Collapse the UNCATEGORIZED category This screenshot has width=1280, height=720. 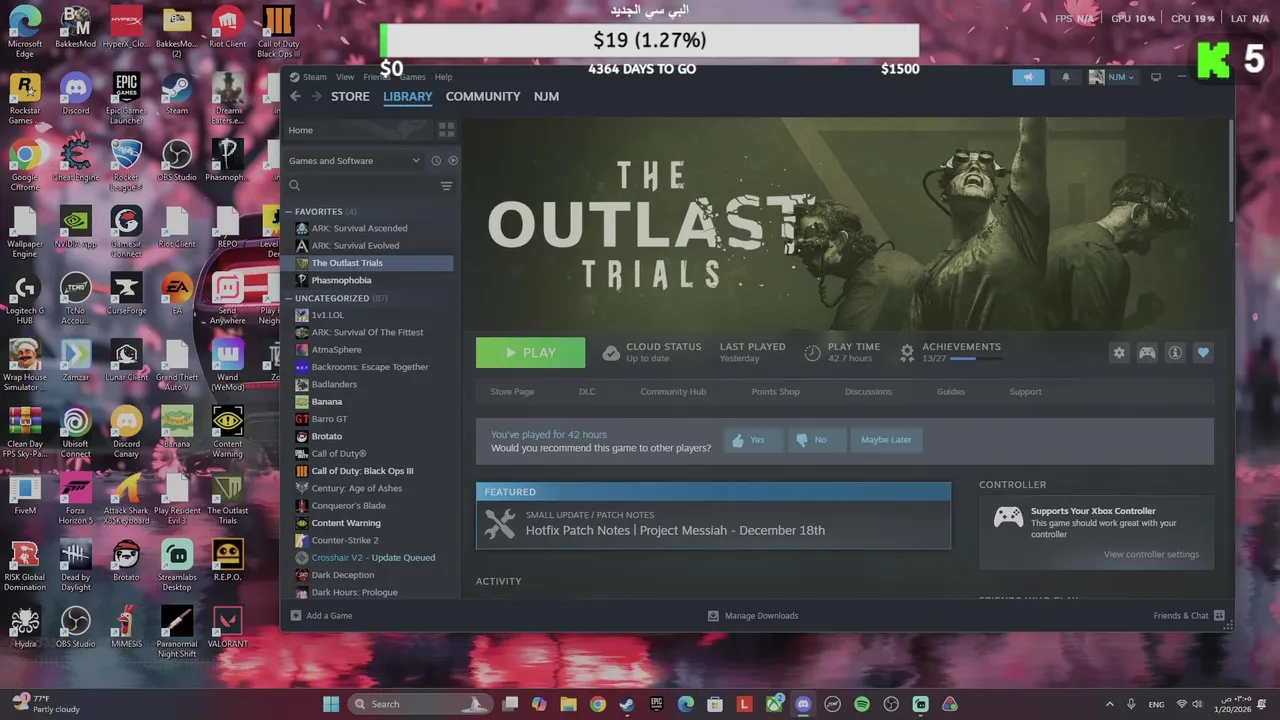click(x=289, y=298)
